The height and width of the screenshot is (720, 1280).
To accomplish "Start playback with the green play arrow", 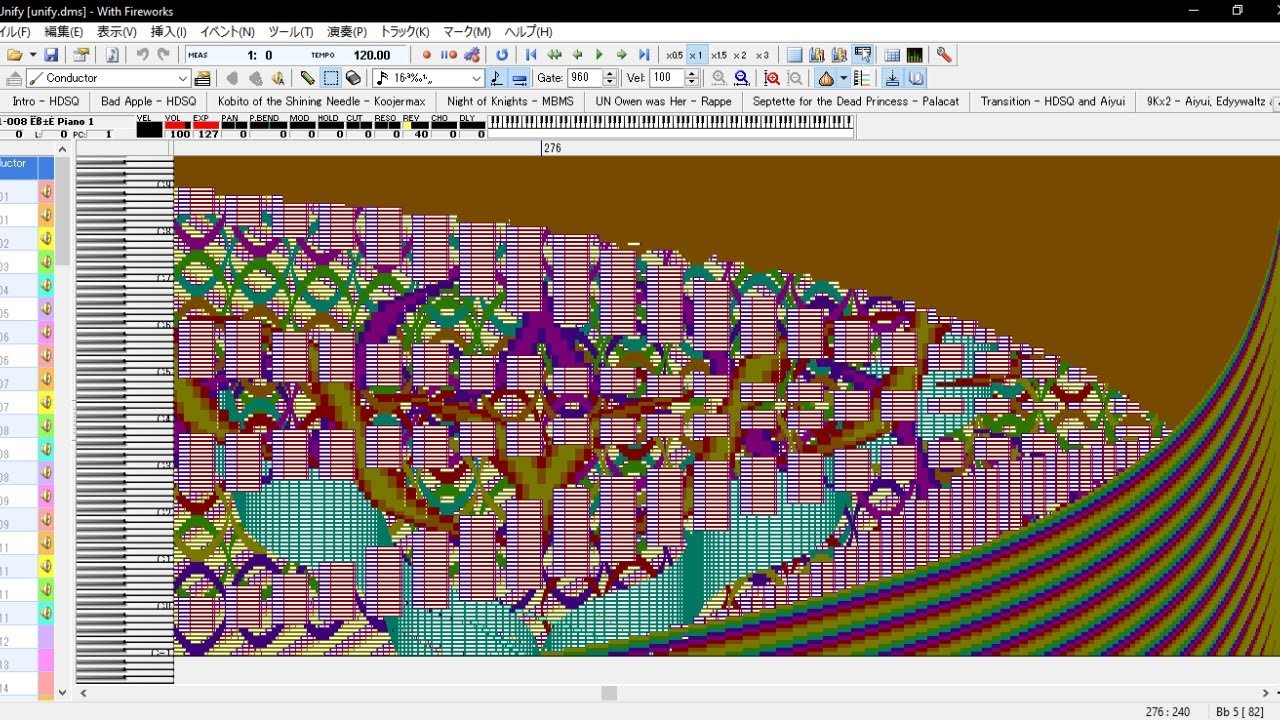I will pyautogui.click(x=599, y=55).
